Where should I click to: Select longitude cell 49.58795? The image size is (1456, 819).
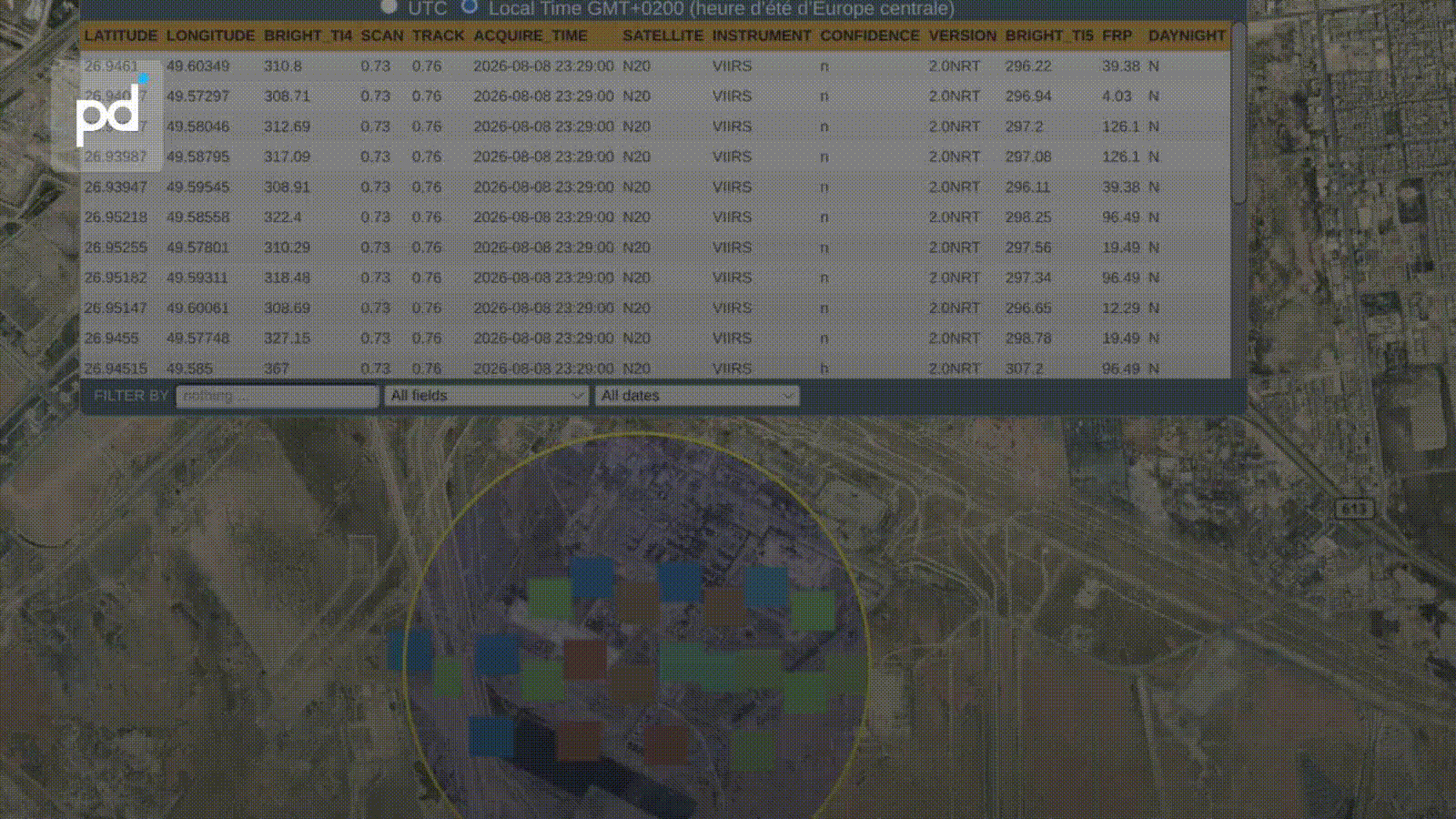[x=198, y=157]
